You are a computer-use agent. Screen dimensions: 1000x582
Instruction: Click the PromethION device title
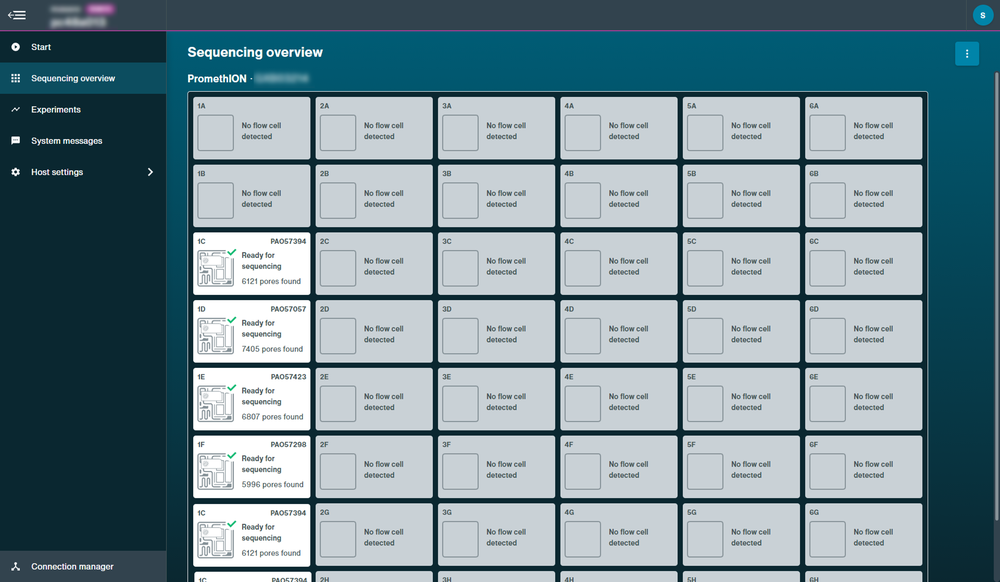(x=217, y=78)
